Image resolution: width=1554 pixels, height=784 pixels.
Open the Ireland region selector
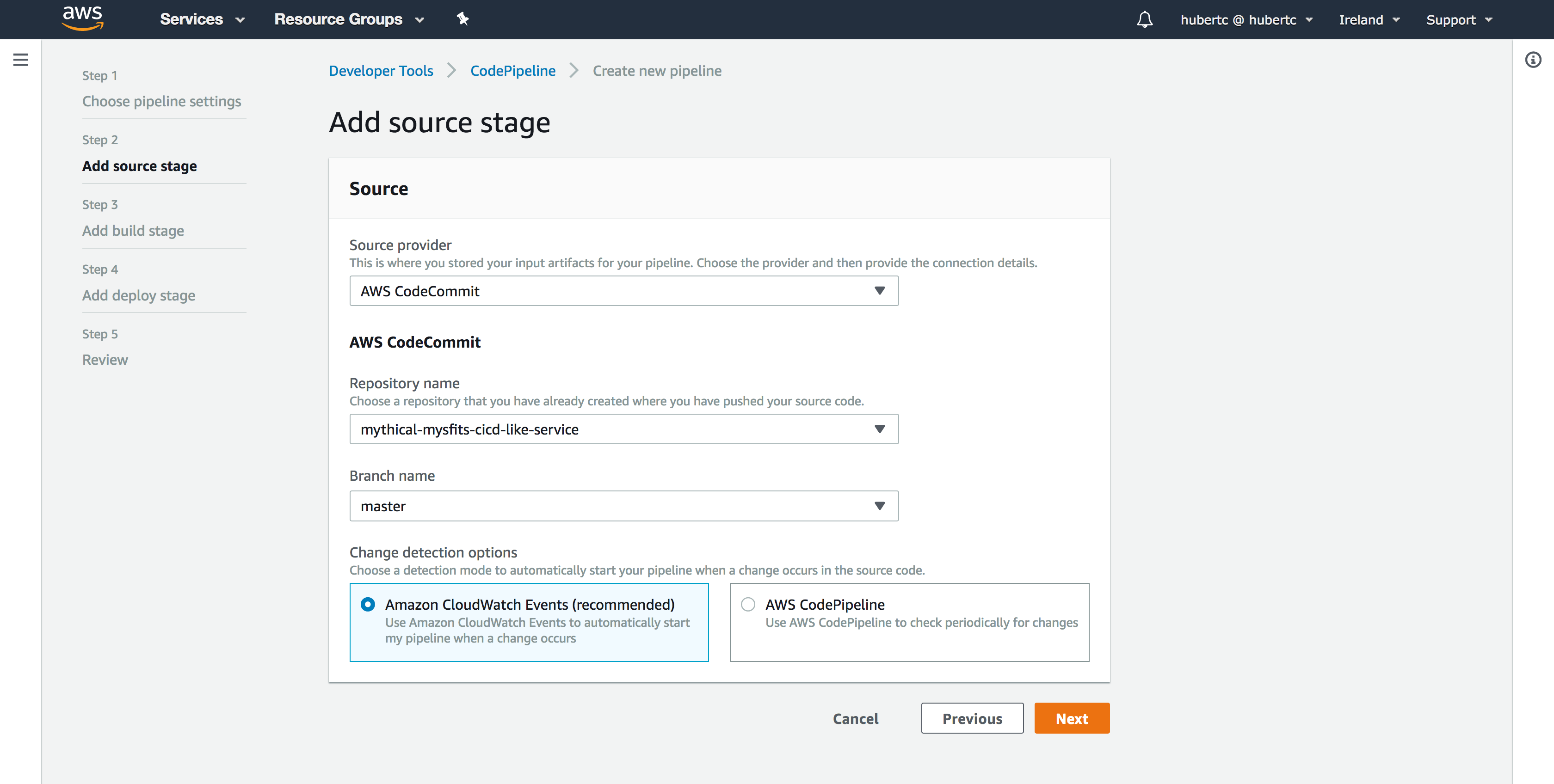[1369, 20]
